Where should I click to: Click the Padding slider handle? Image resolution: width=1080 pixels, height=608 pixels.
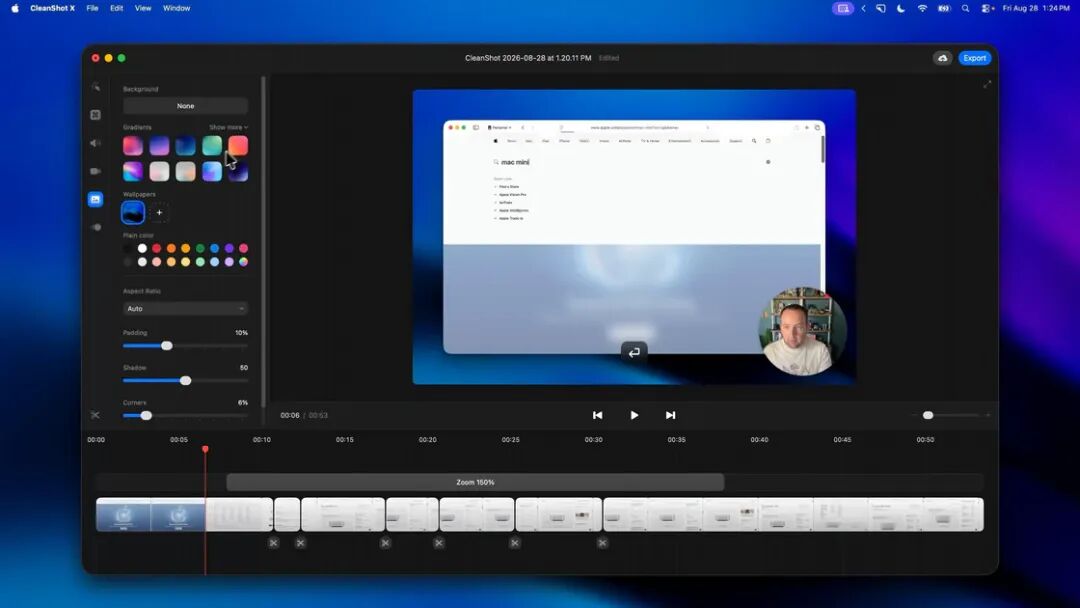point(167,346)
